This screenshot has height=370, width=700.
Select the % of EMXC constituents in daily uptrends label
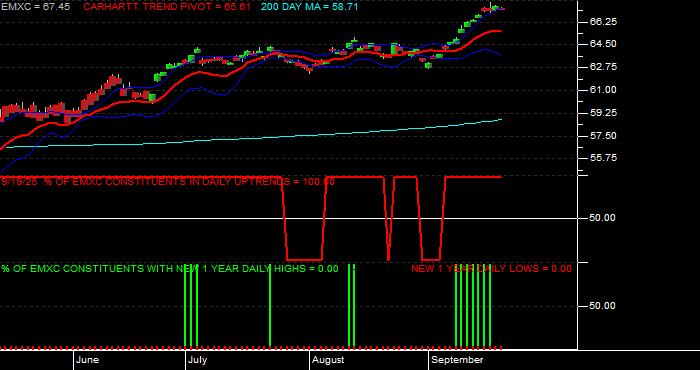point(168,182)
